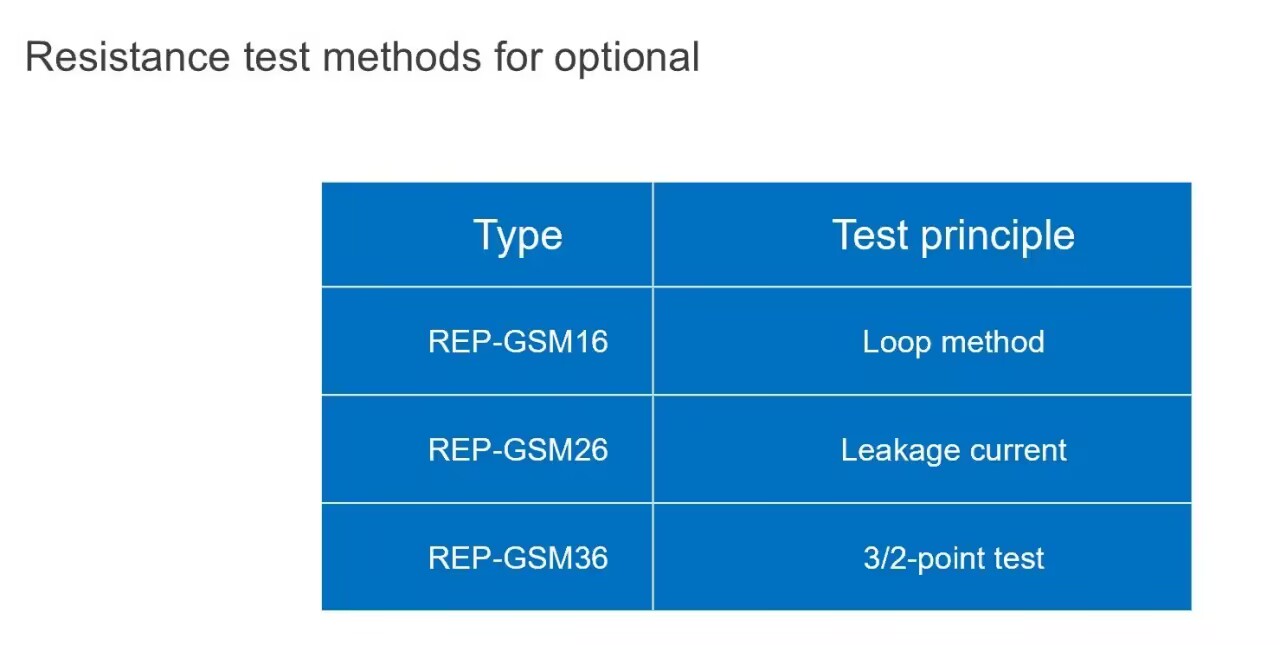Click the vertical divider between table columns
The width and height of the screenshot is (1280, 645).
coord(653,396)
